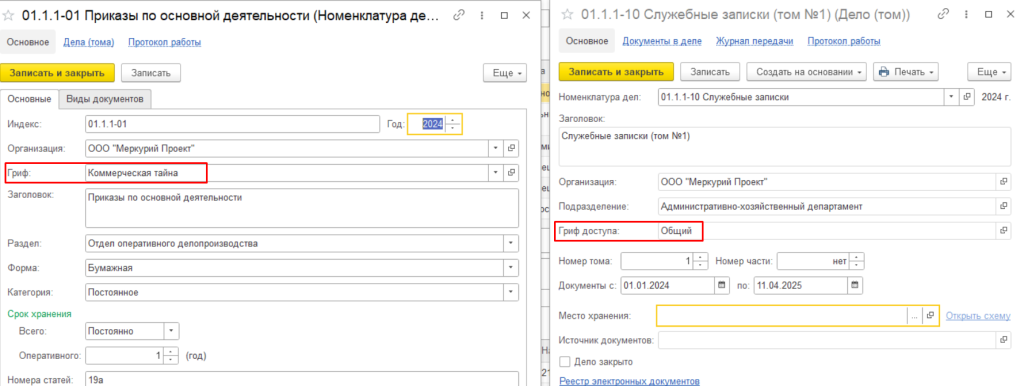Open the Еще menu in right window
This screenshot has height=386, width=1024.
pos(989,71)
